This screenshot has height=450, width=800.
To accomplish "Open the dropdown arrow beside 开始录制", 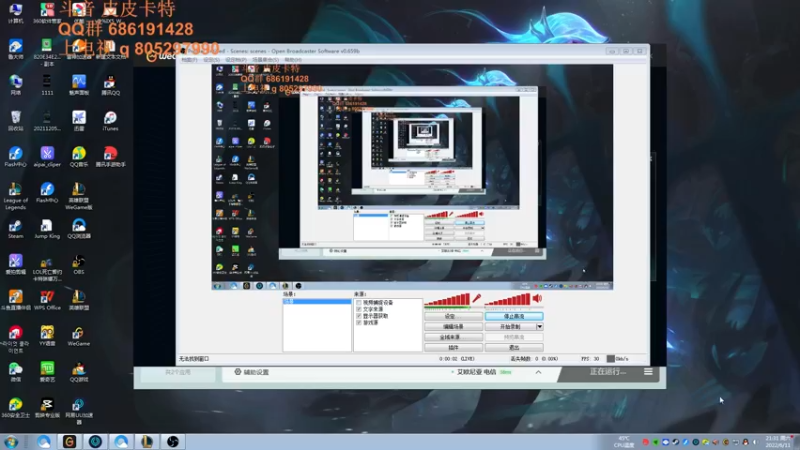I will click(x=539, y=327).
